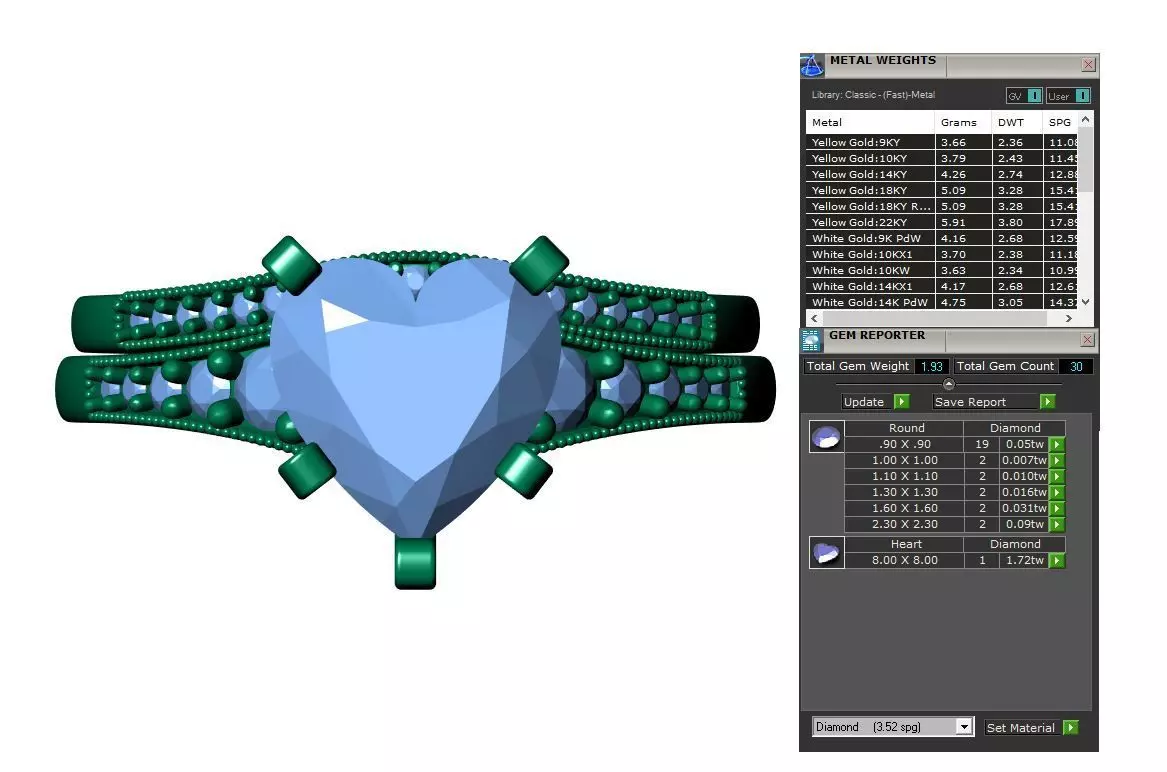Image resolution: width=1167 pixels, height=772 pixels.
Task: Click the green arrow beside Save Report
Action: pos(1047,402)
